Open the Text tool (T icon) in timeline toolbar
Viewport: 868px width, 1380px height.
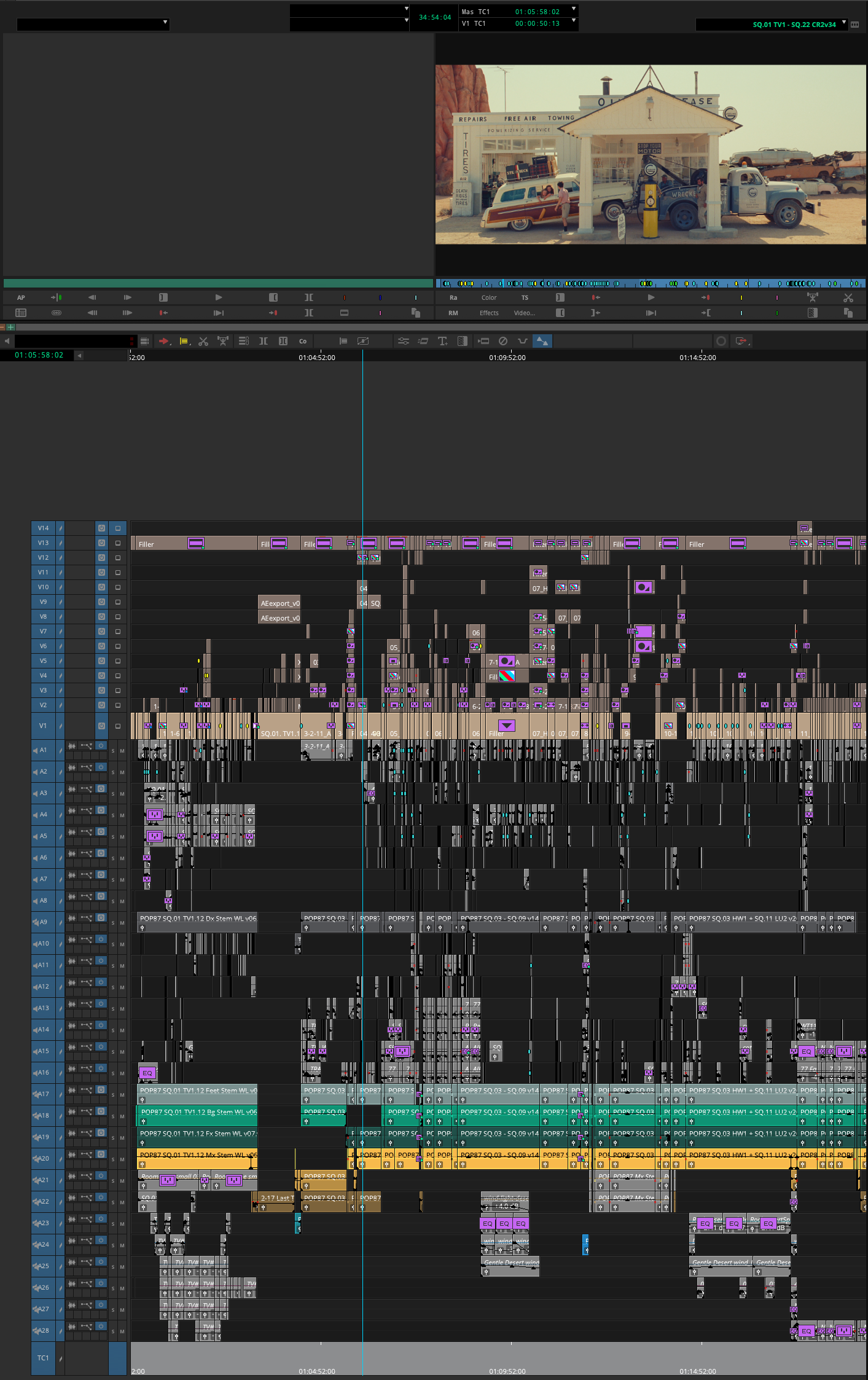pos(442,341)
